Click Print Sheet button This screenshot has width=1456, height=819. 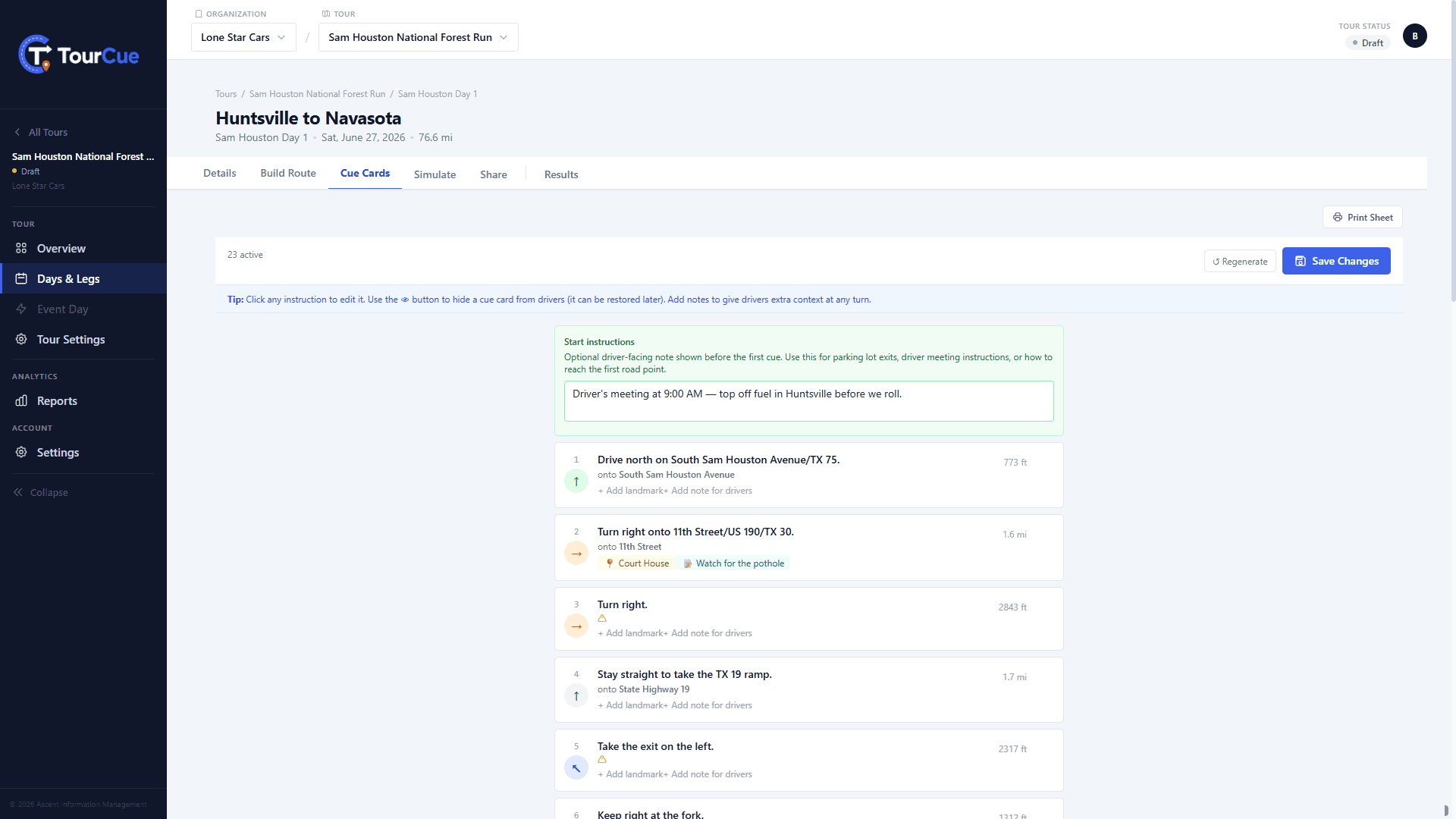click(x=1363, y=217)
